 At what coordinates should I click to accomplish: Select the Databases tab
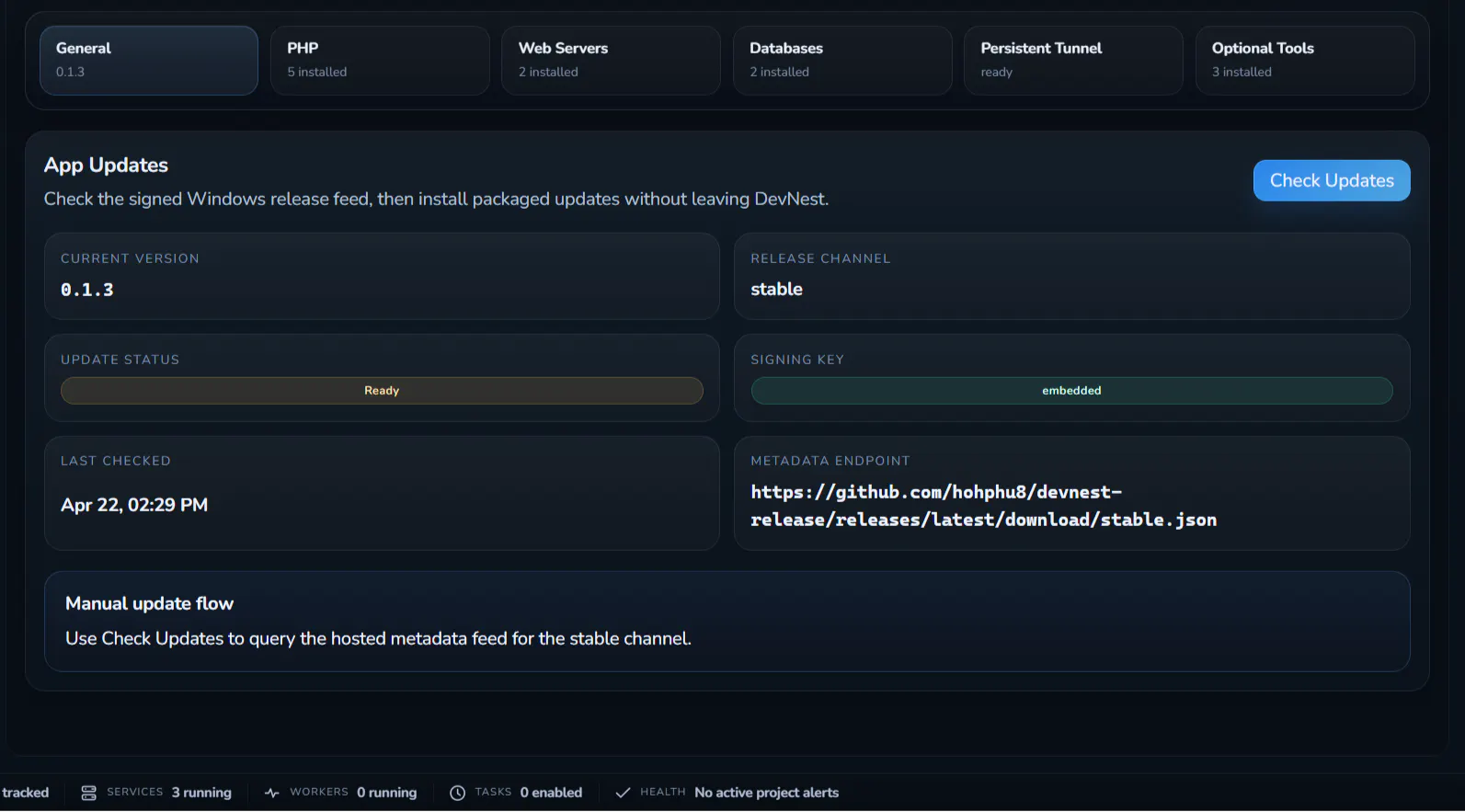pos(842,60)
